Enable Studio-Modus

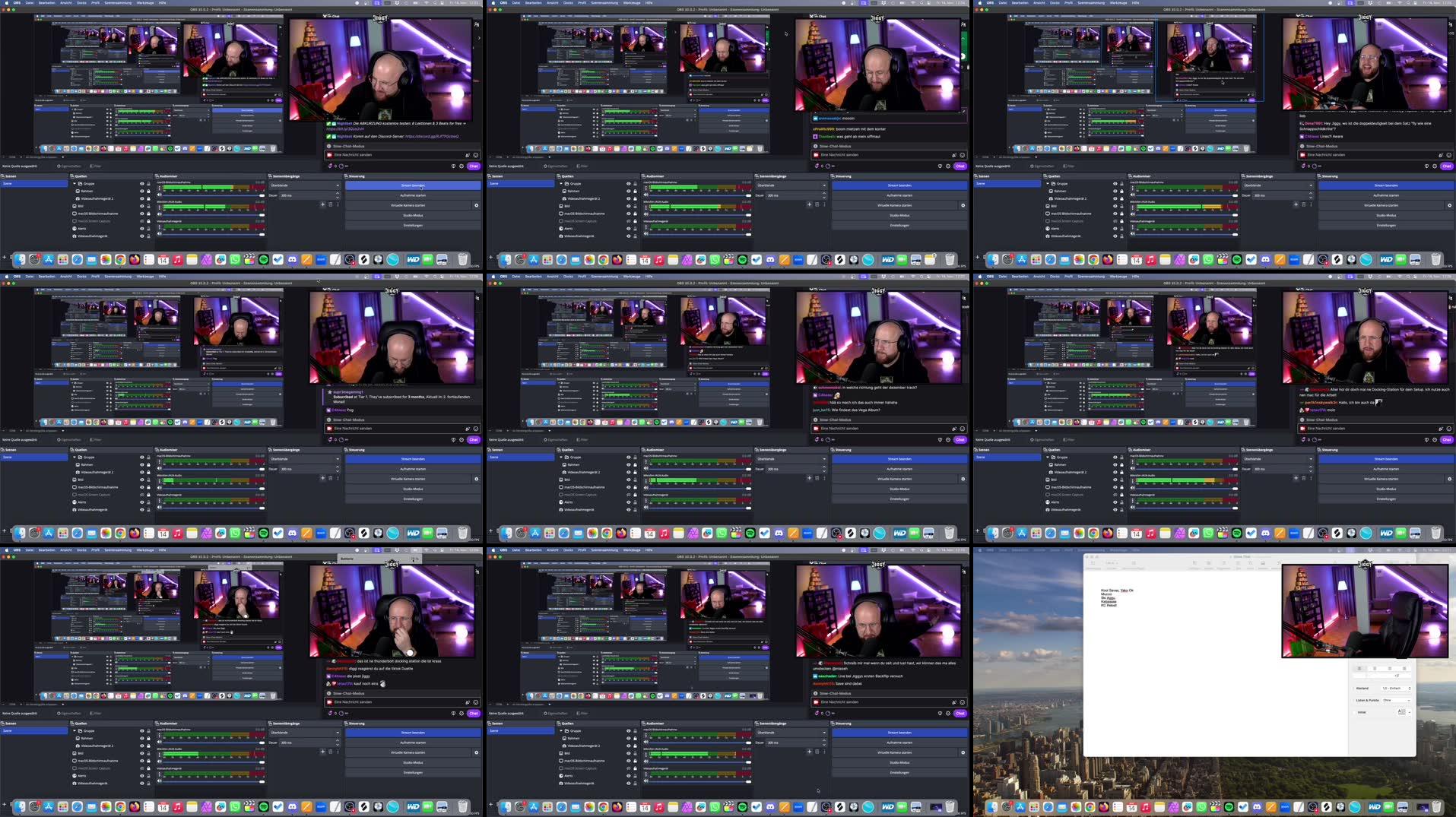[x=413, y=215]
